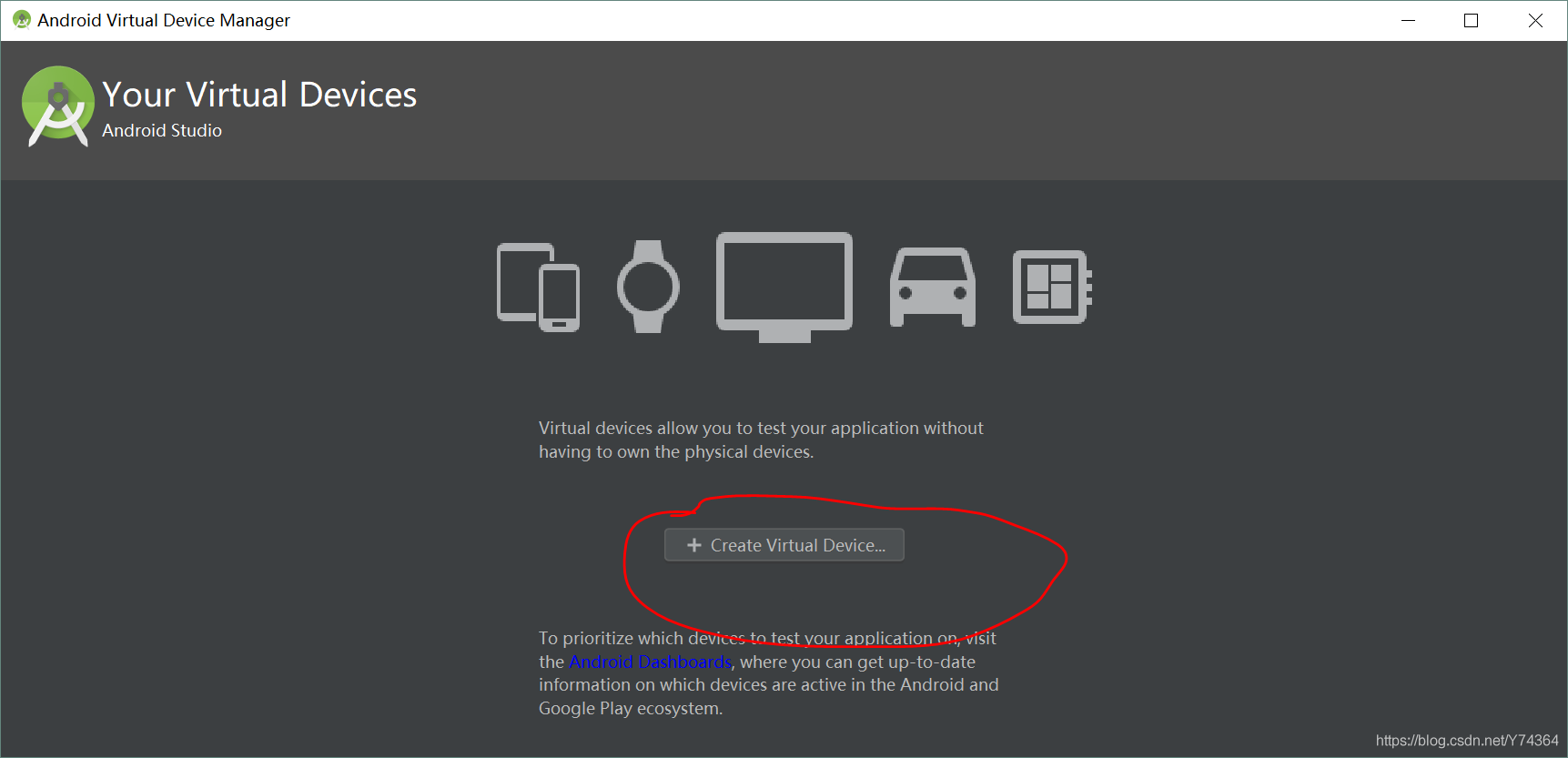
Task: Click the 'Google Play ecosystem' text line
Action: click(631, 709)
